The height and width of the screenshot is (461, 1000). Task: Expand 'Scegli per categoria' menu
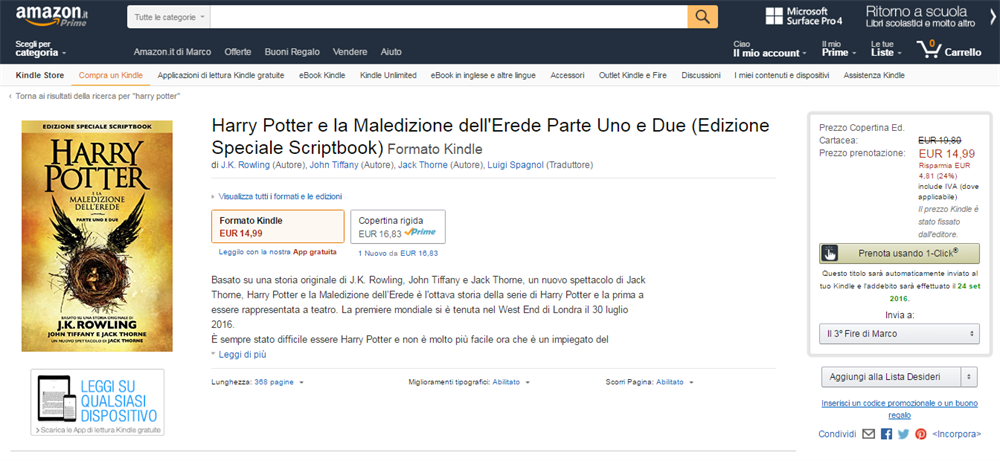(40, 48)
